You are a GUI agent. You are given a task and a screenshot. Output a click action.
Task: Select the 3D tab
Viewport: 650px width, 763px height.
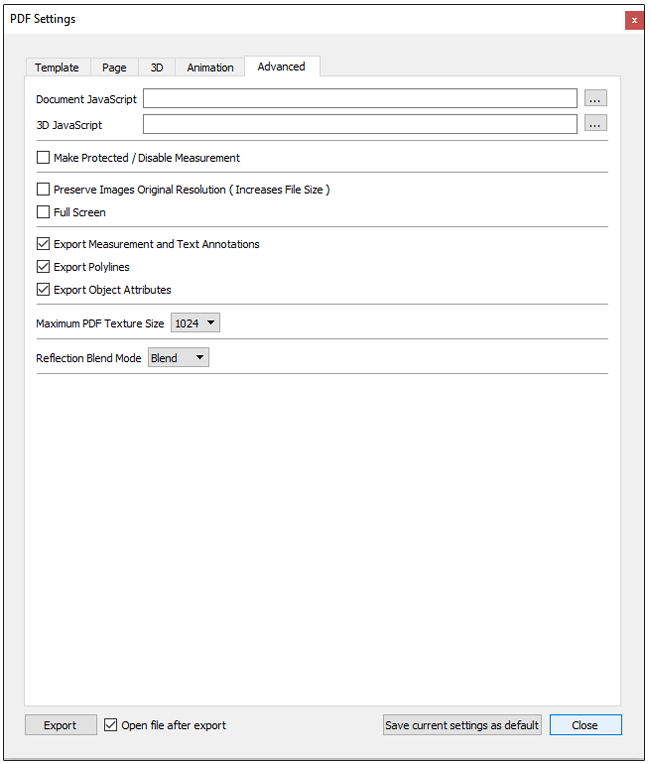tap(157, 68)
